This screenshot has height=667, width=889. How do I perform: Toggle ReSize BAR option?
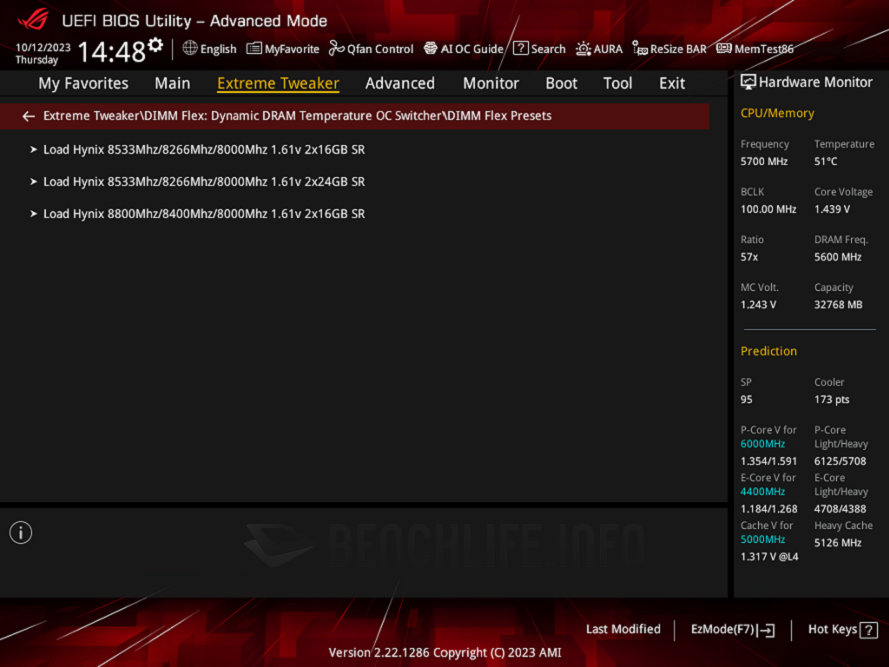click(669, 49)
